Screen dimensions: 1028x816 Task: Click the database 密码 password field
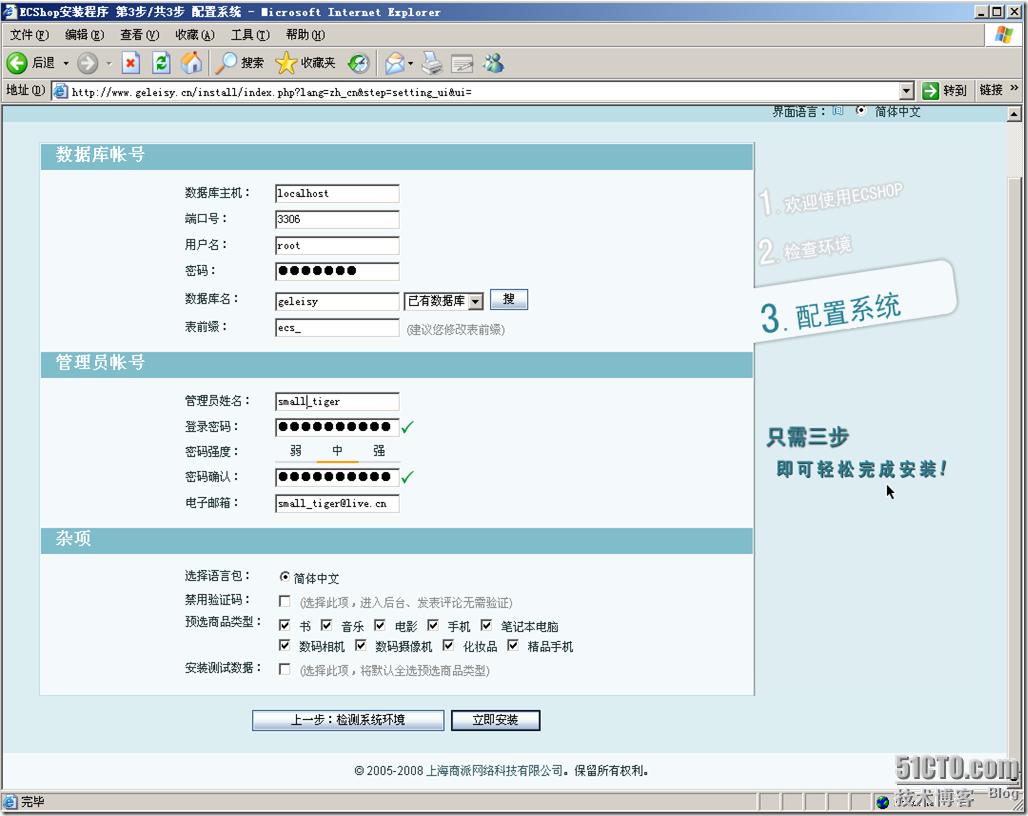[337, 271]
